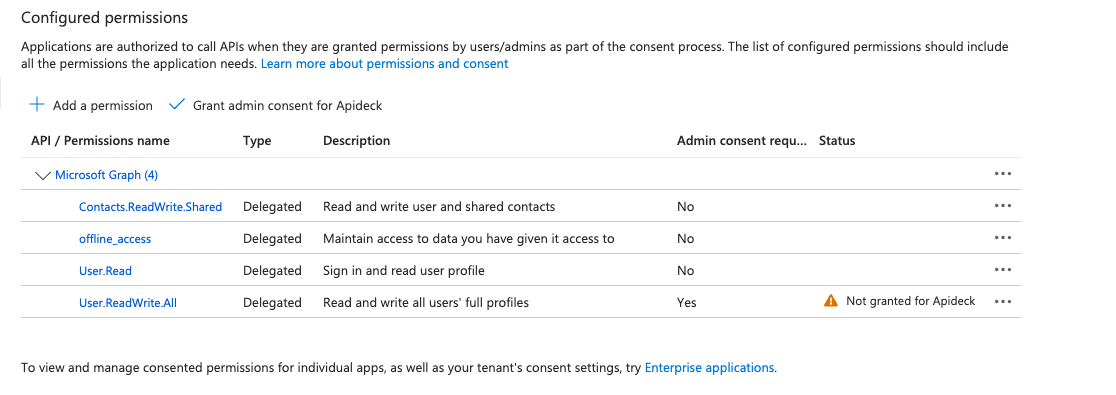Click the Yes value for User.ReadWrite.All
Screen dimensions: 1116x395
[x=687, y=302]
